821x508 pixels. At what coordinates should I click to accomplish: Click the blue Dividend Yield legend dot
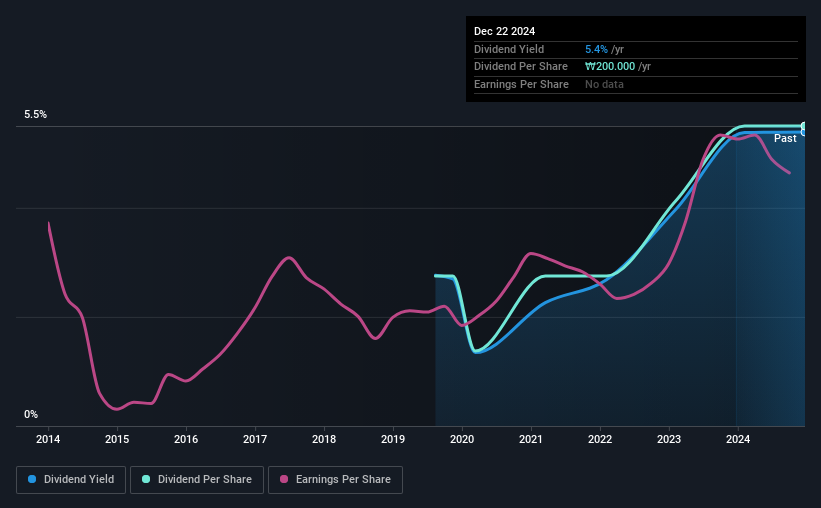pyautogui.click(x=32, y=479)
